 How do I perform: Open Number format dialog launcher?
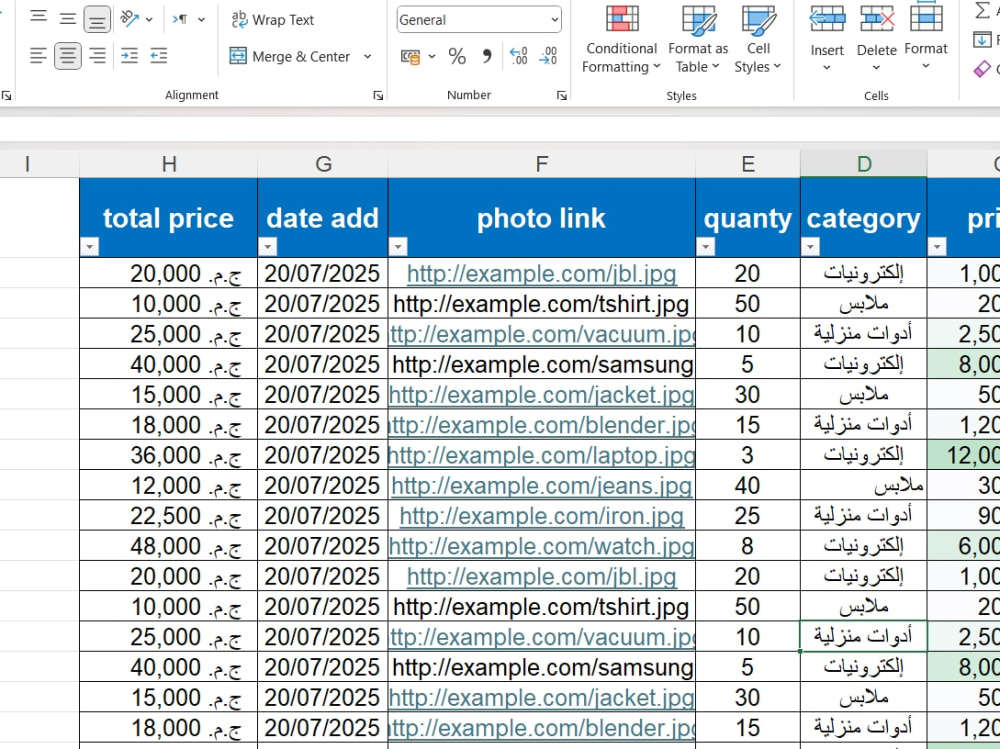(x=561, y=96)
